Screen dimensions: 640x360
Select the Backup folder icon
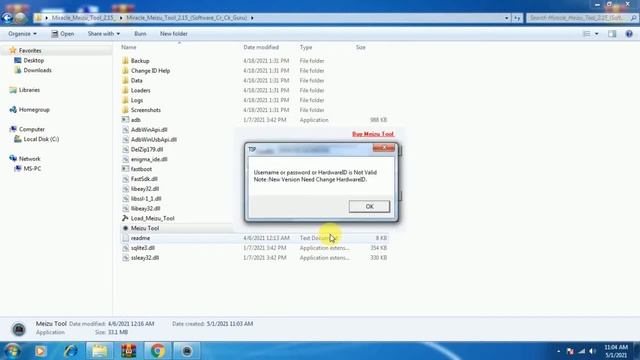(x=125, y=61)
